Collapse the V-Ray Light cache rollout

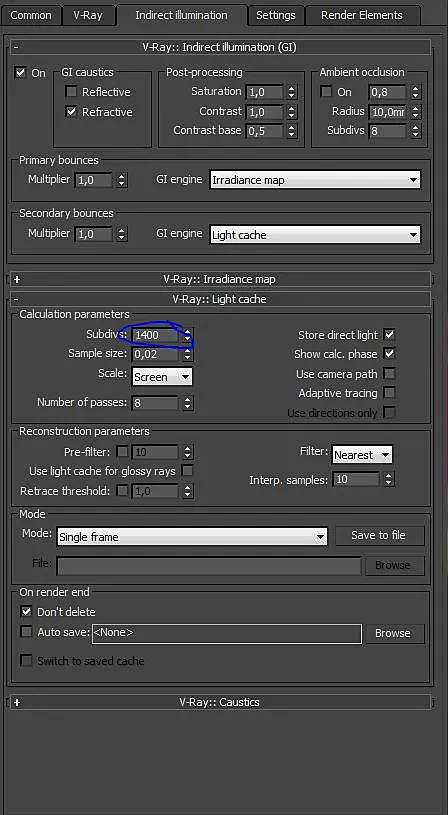[x=220, y=299]
